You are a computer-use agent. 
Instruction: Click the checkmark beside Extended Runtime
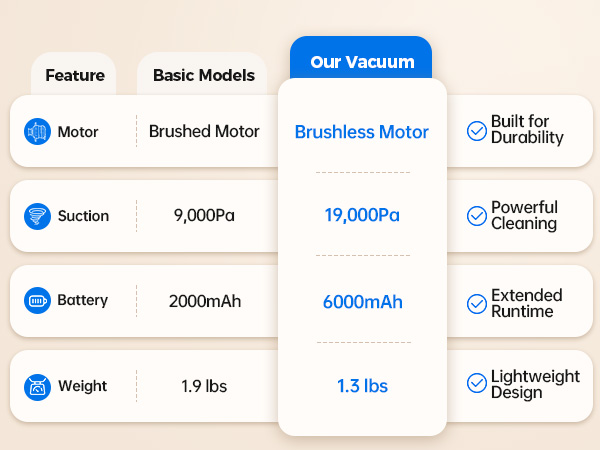coord(477,304)
